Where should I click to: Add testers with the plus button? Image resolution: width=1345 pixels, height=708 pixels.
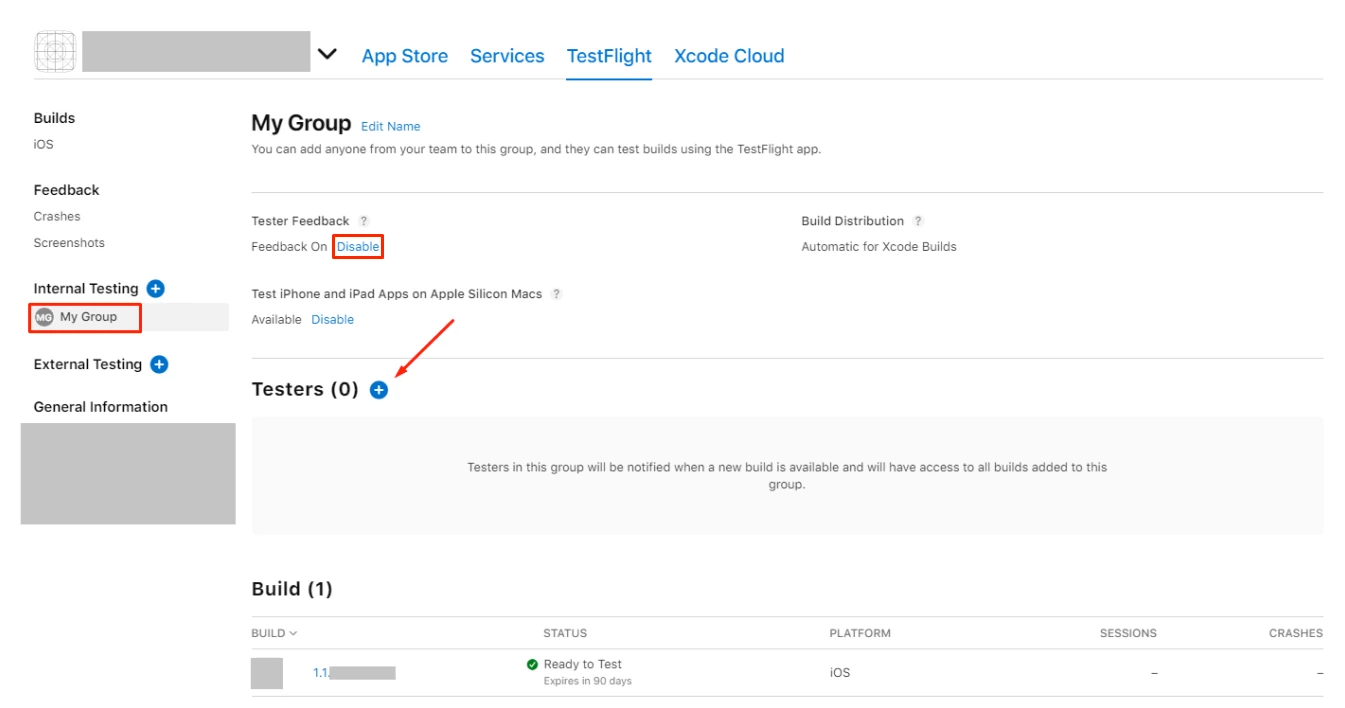[378, 390]
